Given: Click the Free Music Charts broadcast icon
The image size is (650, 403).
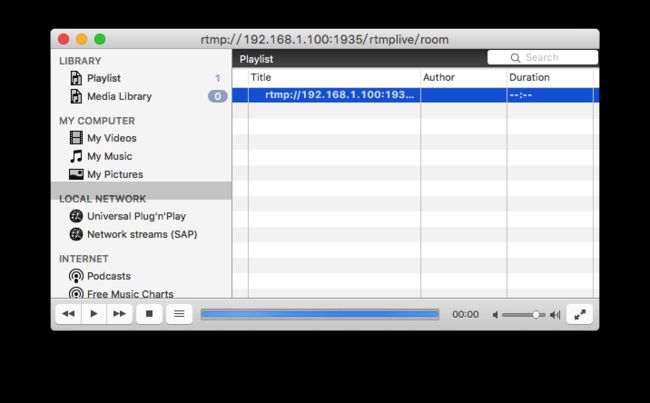Looking at the screenshot, I should tap(76, 293).
